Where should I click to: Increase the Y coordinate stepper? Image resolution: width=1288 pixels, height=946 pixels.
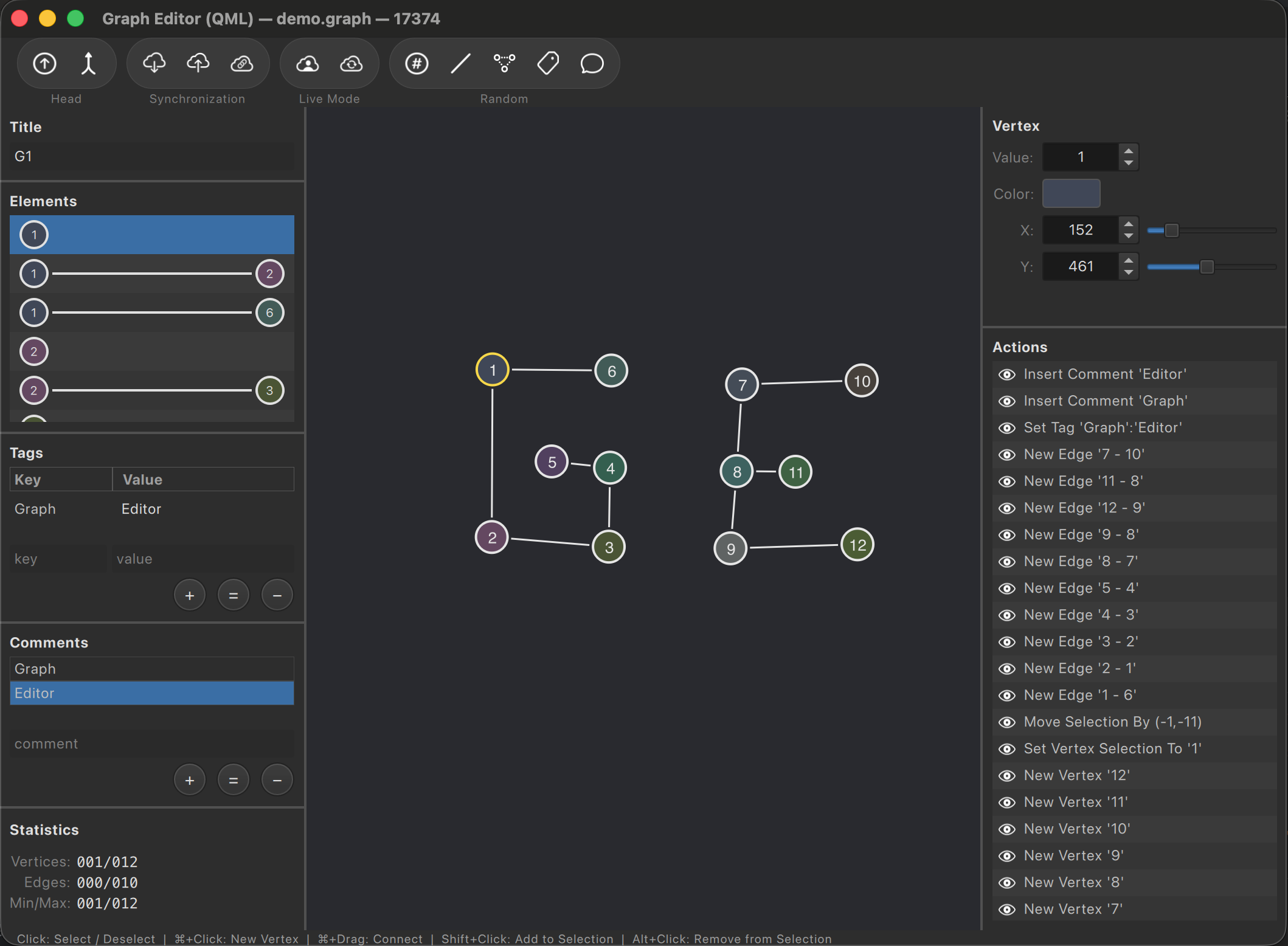point(1129,260)
